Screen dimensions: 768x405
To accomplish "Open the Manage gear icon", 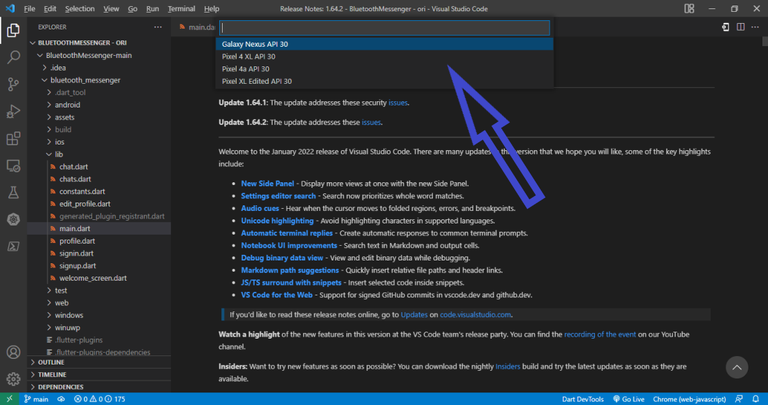I will [x=13, y=379].
